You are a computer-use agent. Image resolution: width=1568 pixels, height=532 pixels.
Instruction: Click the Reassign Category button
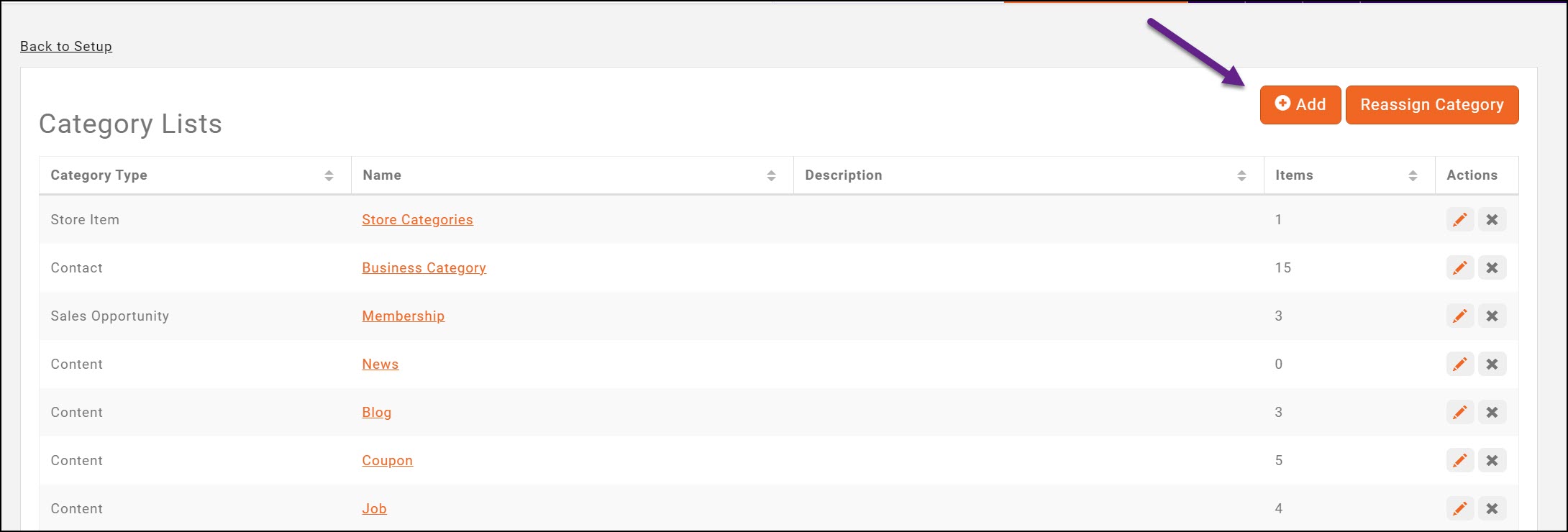pyautogui.click(x=1432, y=104)
